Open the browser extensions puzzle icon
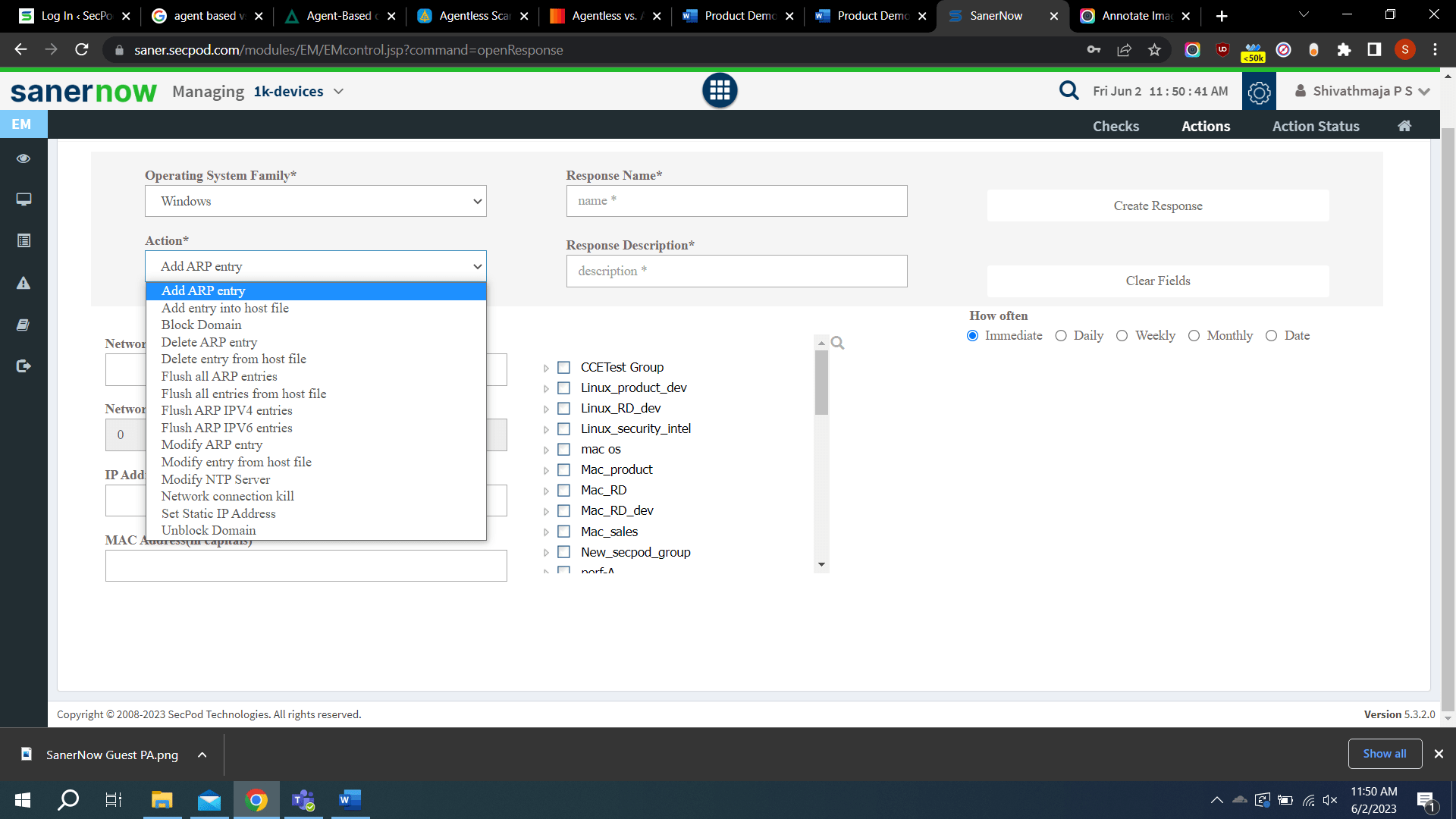The width and height of the screenshot is (1456, 819). click(x=1344, y=50)
